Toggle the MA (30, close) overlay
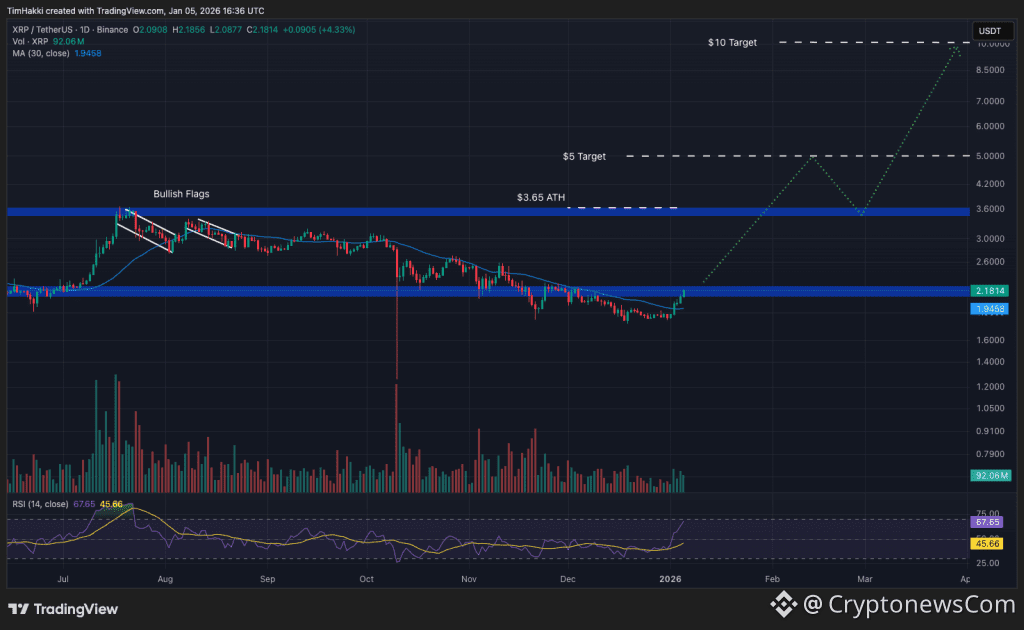 point(40,52)
